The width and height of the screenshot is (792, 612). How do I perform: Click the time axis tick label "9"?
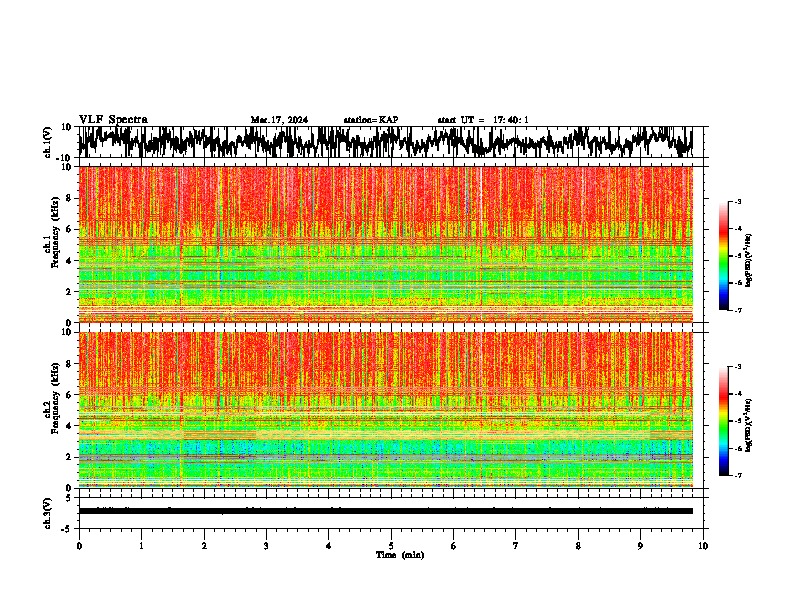click(x=640, y=546)
